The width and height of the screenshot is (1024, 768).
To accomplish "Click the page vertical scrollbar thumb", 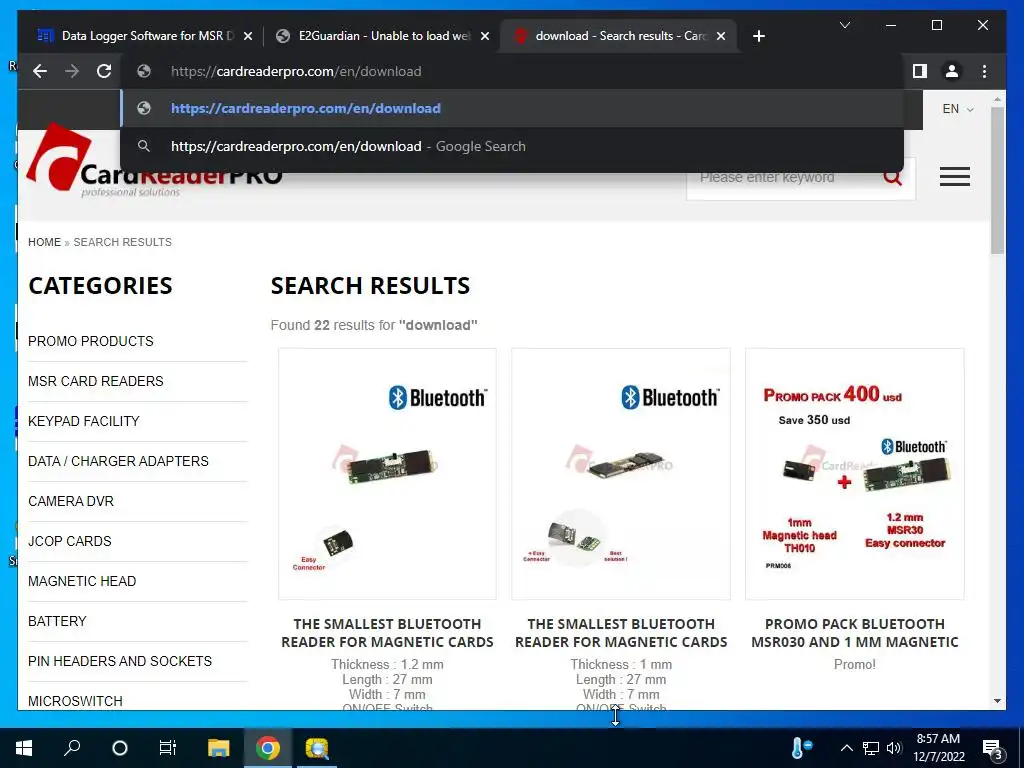I will pyautogui.click(x=997, y=181).
